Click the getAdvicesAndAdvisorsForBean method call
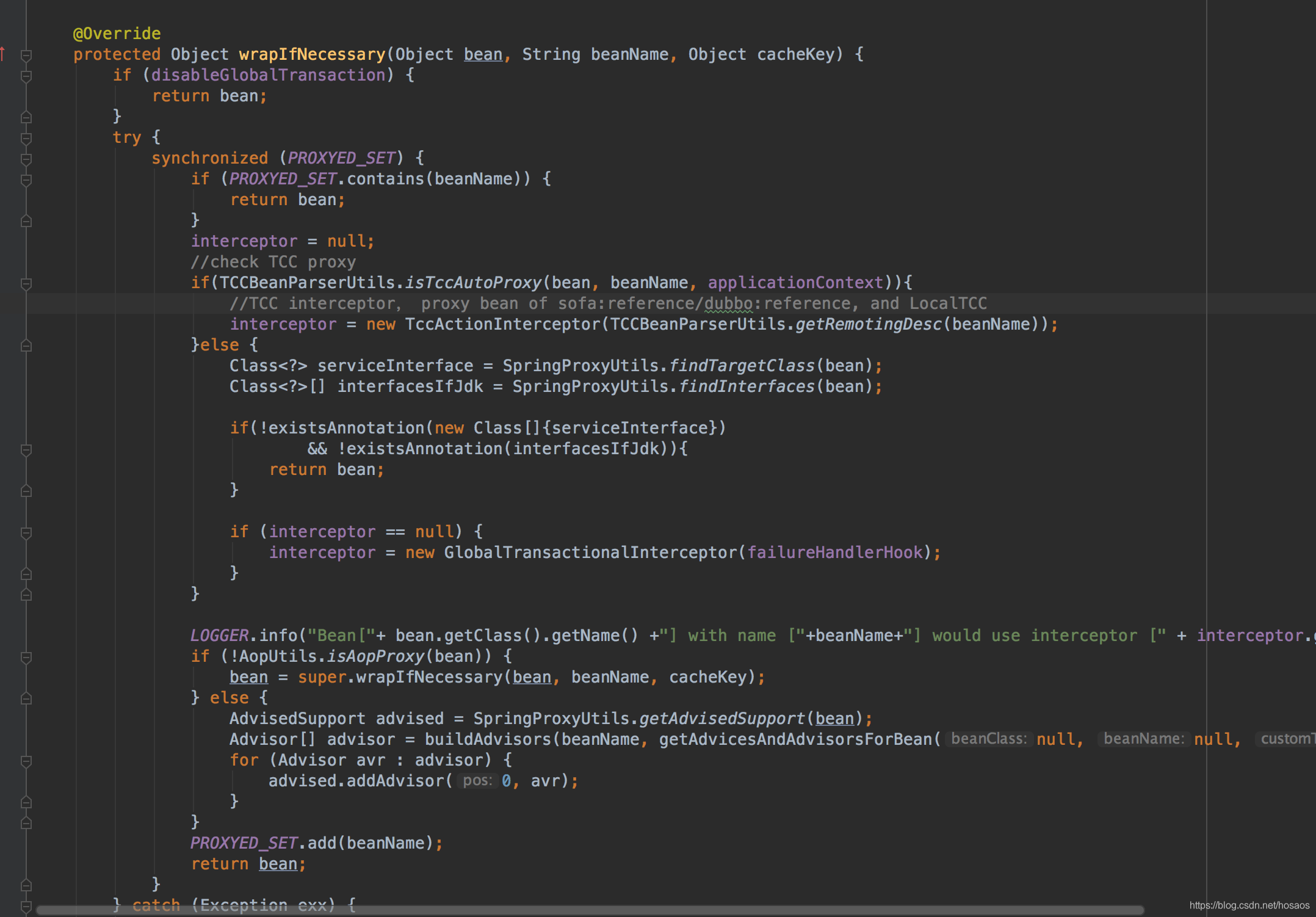The height and width of the screenshot is (917, 1316). 795,739
